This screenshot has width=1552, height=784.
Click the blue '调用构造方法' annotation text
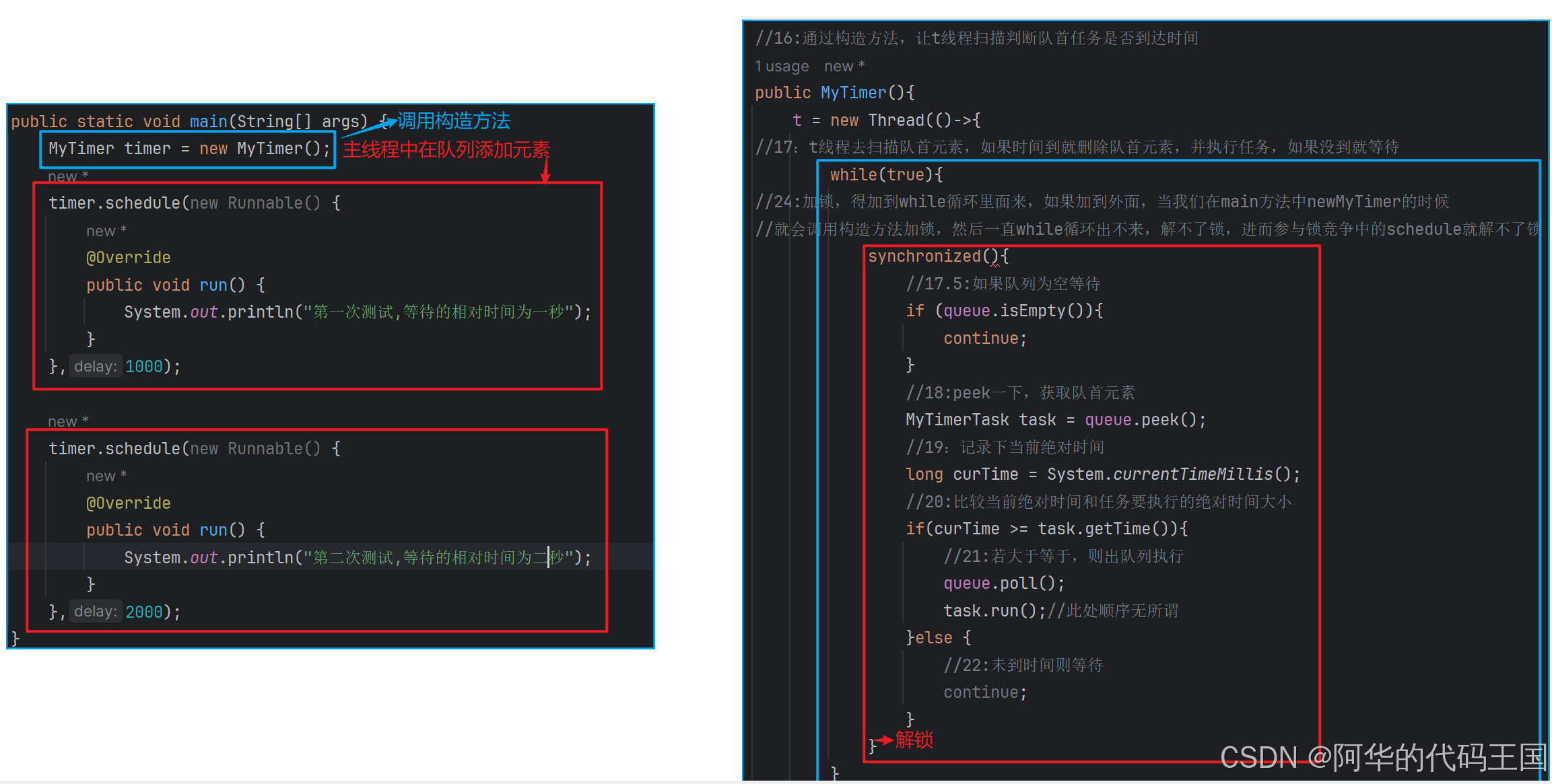[x=453, y=121]
